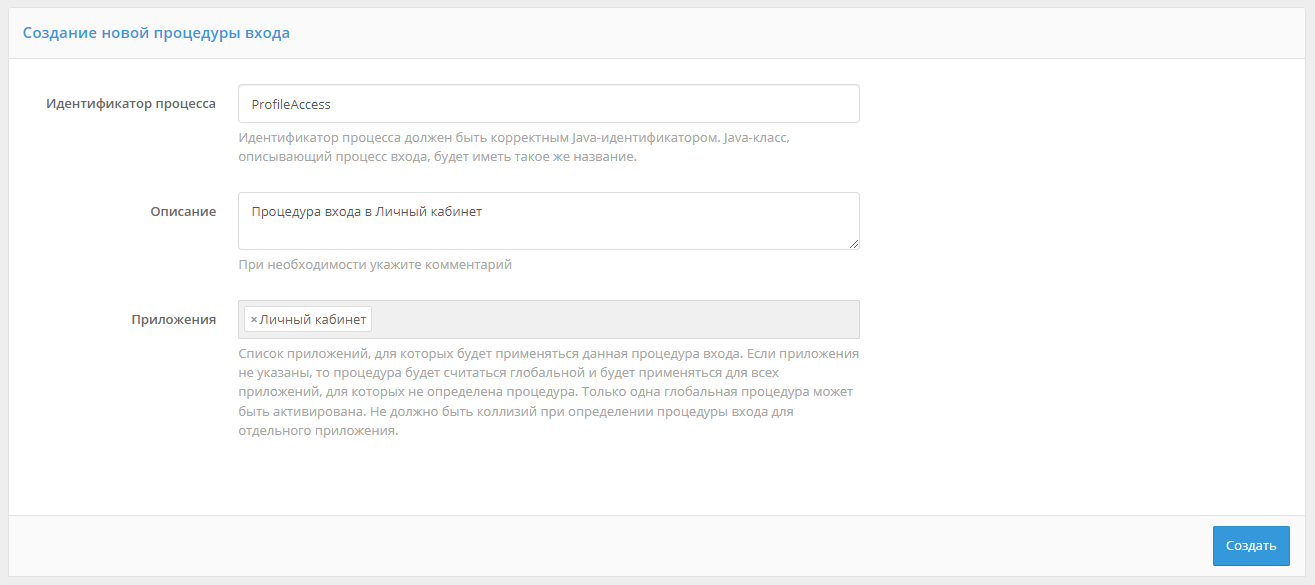Click the empty space in the header bar
The height and width of the screenshot is (585, 1315).
[800, 33]
